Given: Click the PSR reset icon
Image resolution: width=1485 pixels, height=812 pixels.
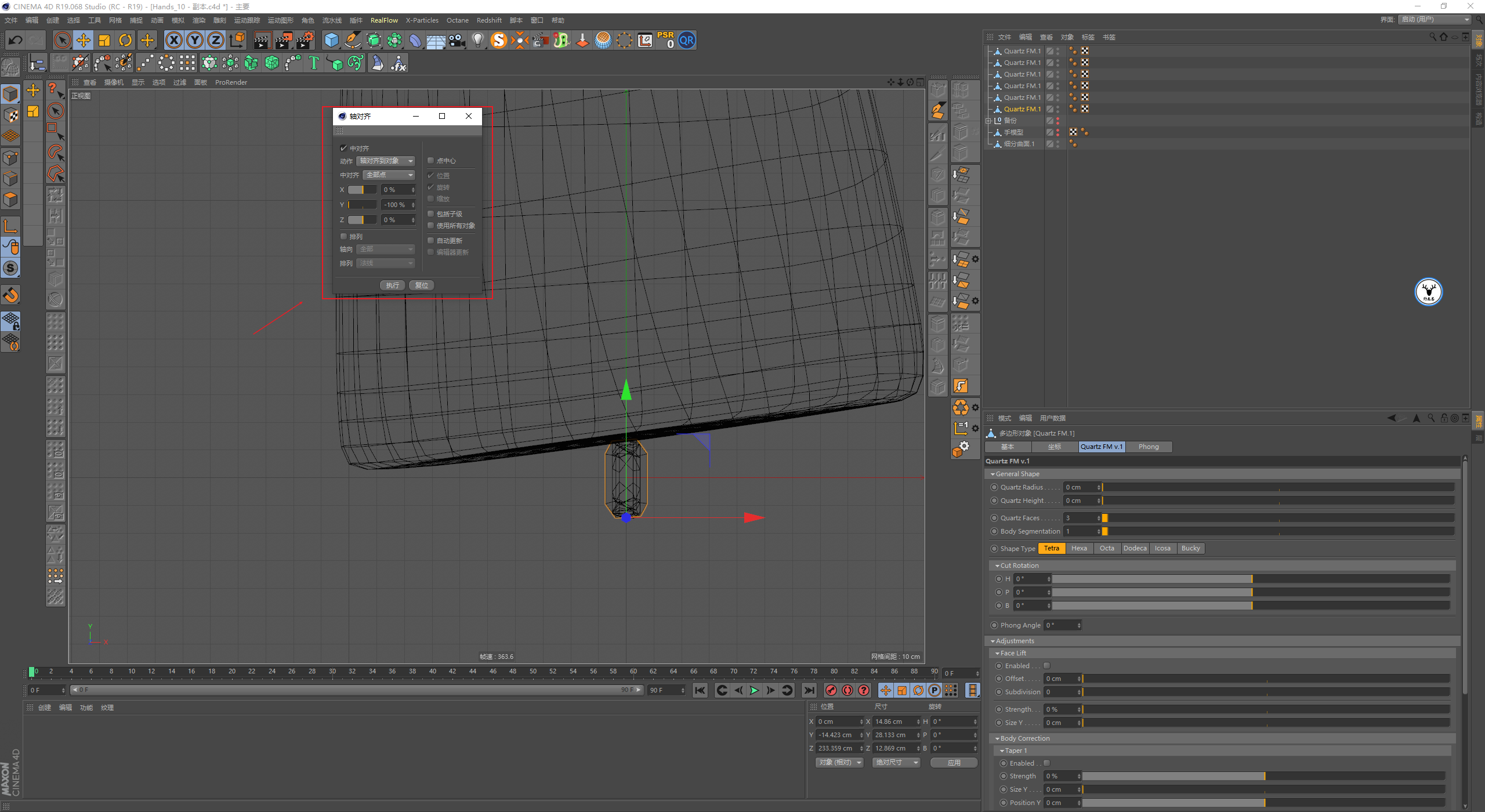Looking at the screenshot, I should 665,41.
